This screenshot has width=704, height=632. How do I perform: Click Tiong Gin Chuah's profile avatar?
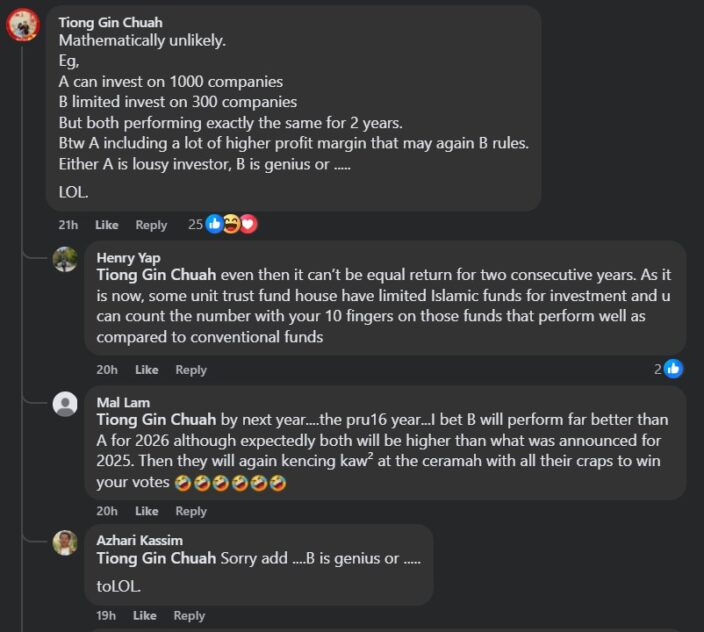coord(23,24)
